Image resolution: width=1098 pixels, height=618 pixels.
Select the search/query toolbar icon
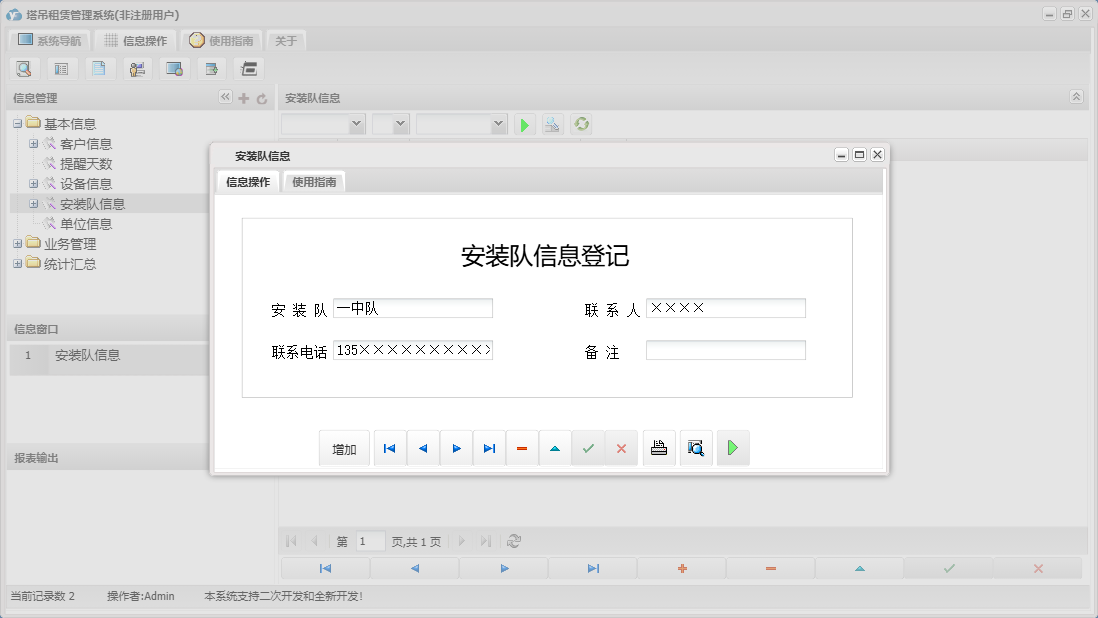24,68
